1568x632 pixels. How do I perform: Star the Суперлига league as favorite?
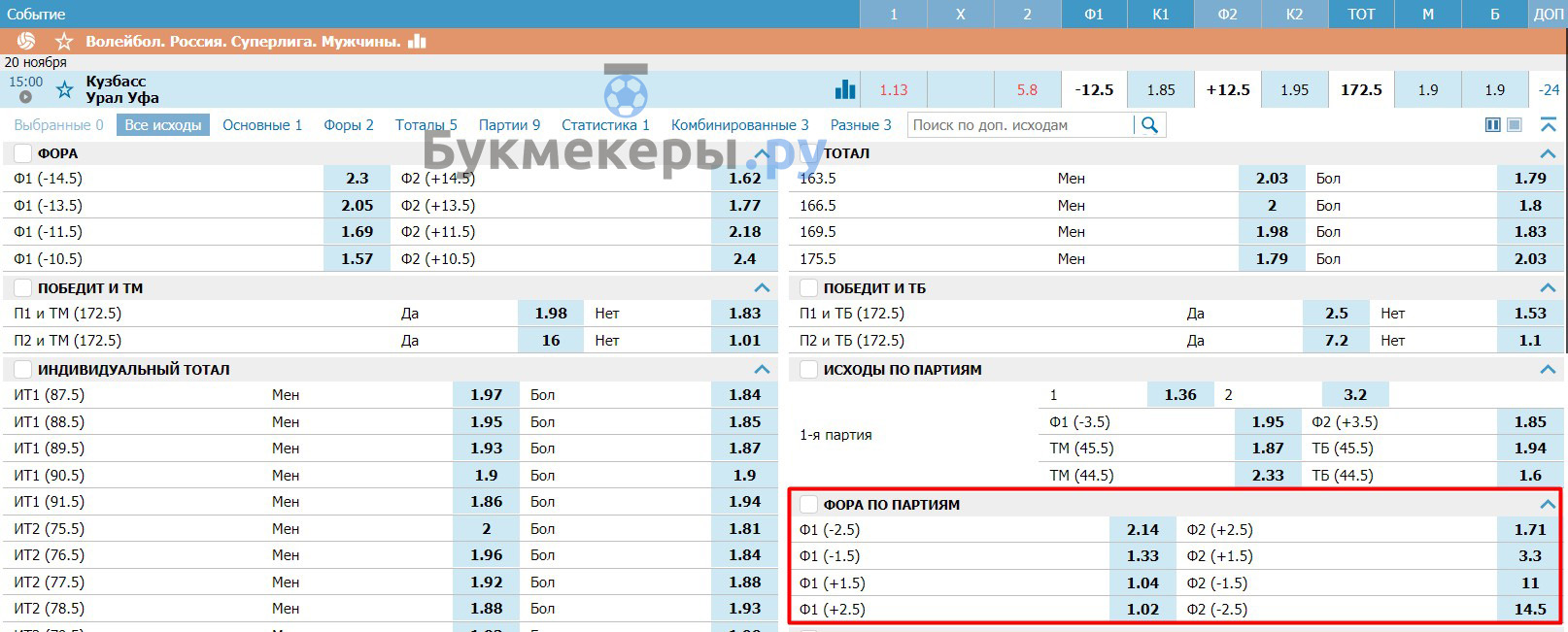64,41
